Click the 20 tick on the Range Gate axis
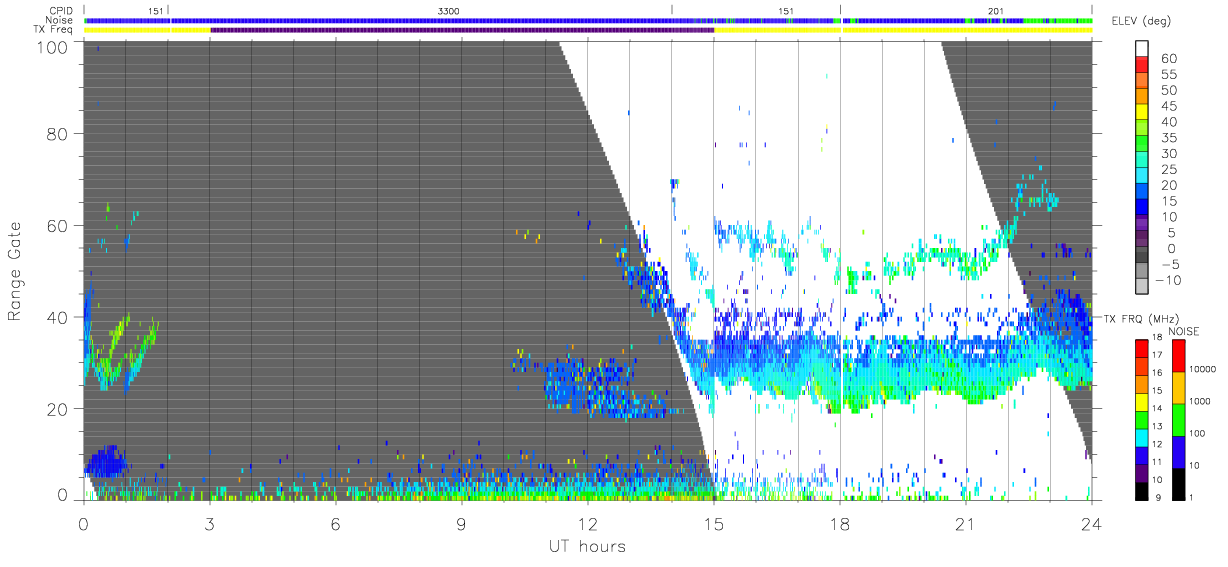Screen dimensions: 1228x567 pos(56,409)
